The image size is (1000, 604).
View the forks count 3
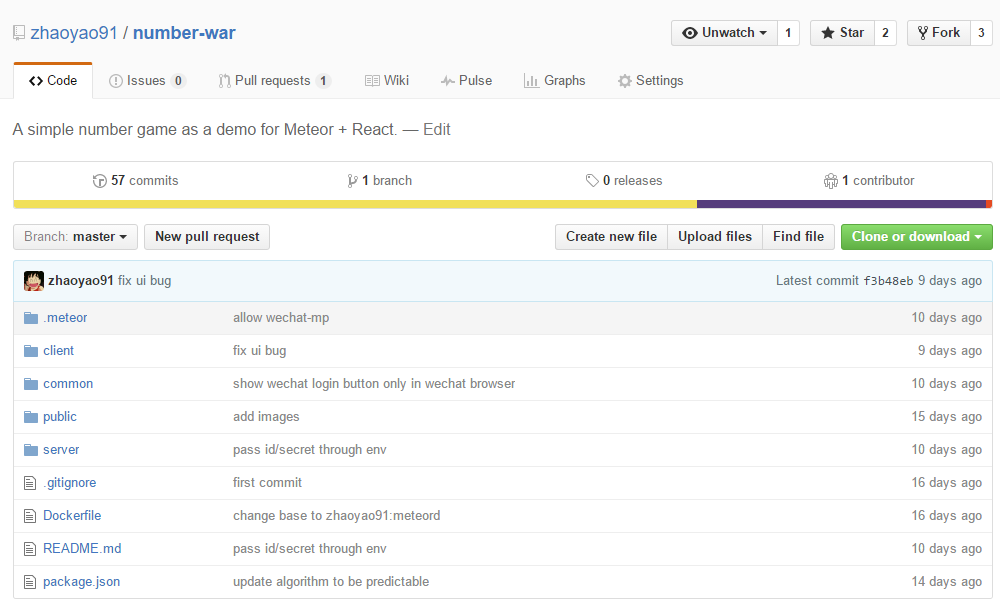coord(982,33)
